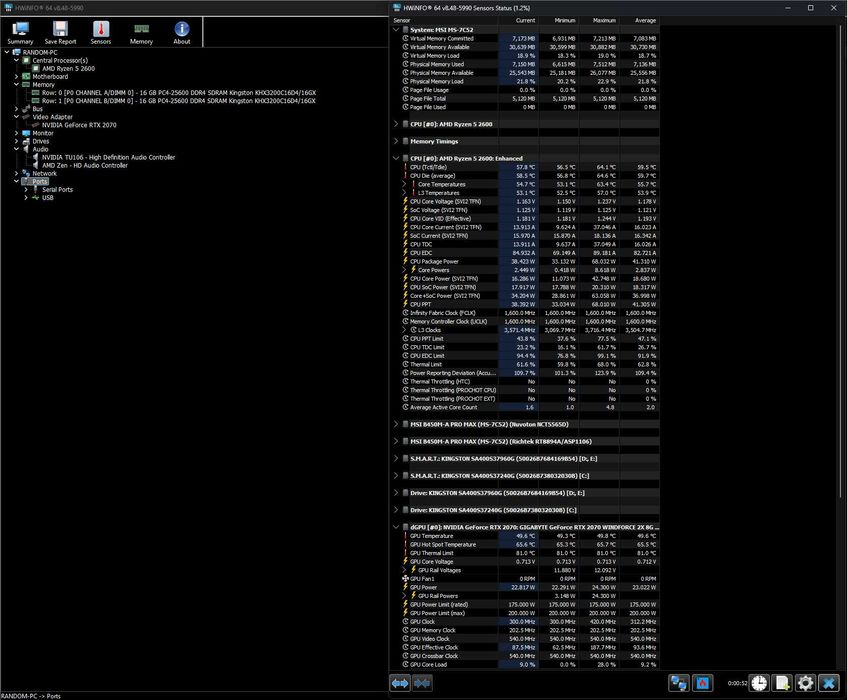Click the HWiNFO app icon in Sensors Status title bar

[397, 8]
